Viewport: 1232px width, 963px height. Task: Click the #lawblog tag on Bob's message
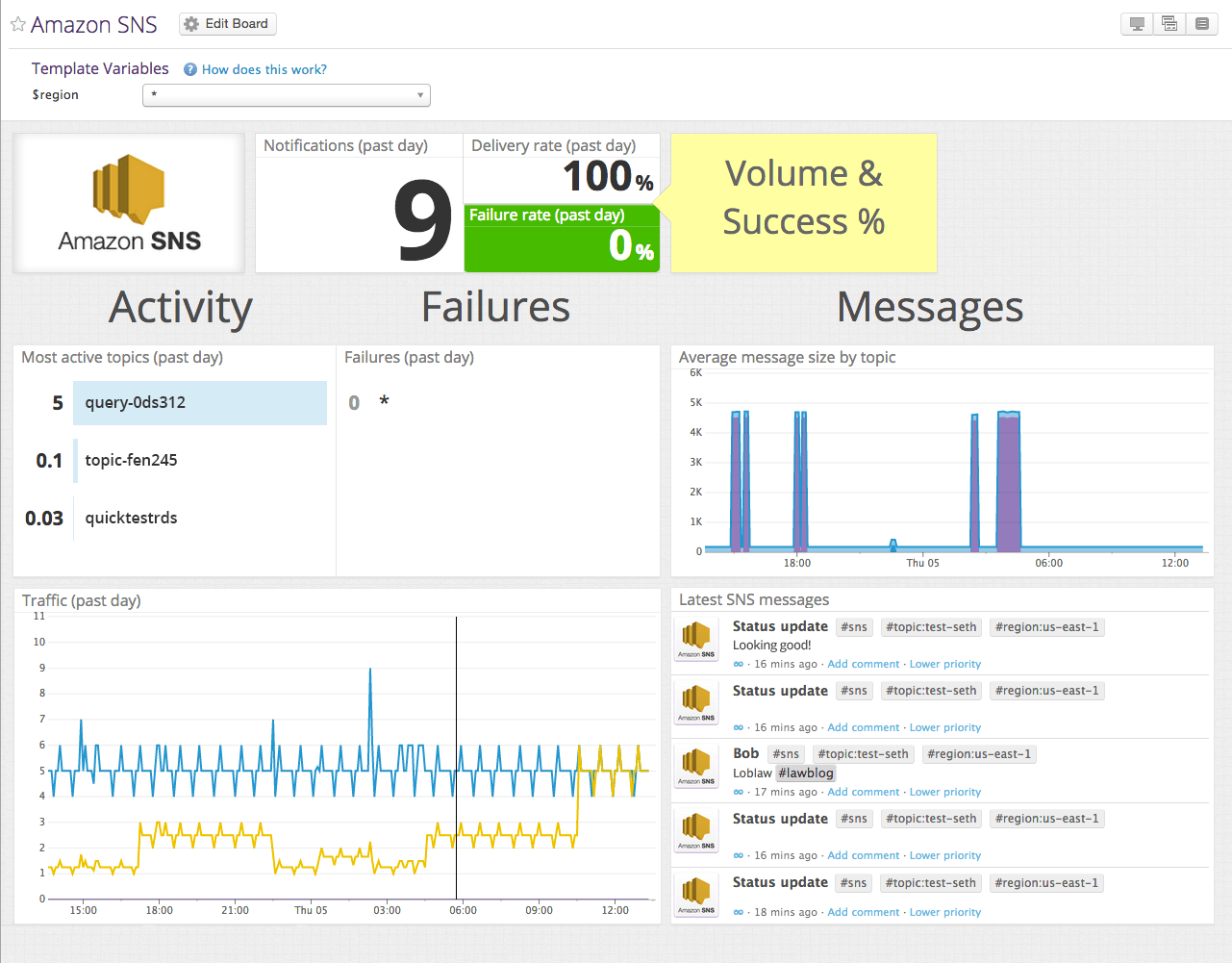click(806, 773)
